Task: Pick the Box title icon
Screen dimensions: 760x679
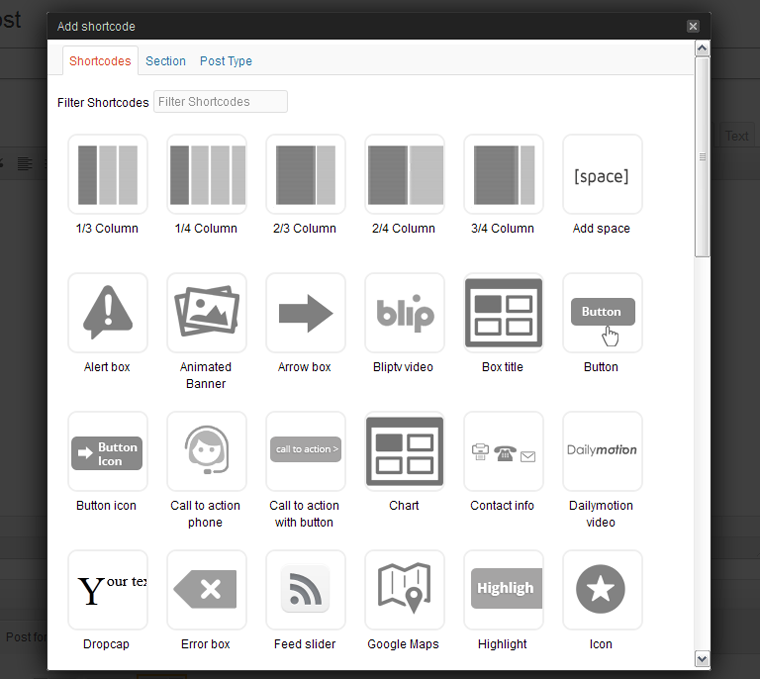Action: pyautogui.click(x=503, y=313)
